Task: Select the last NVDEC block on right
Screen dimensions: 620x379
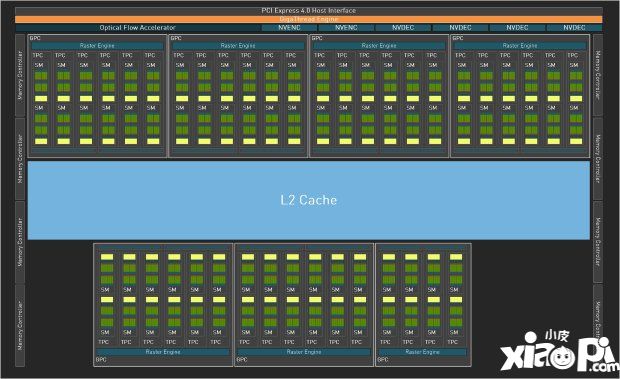Action: (x=574, y=28)
